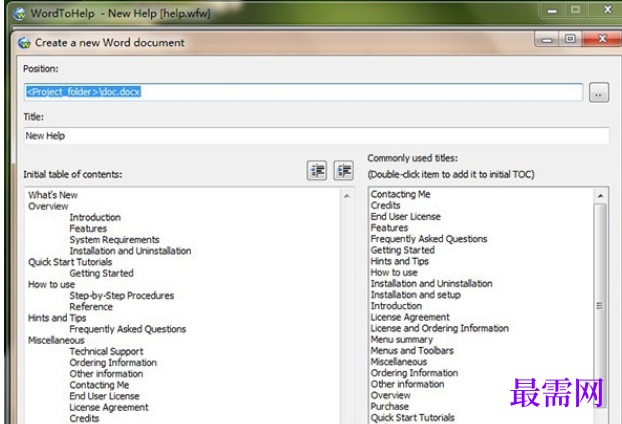Image resolution: width=622 pixels, height=424 pixels.
Task: Select Technical Support entry
Action: point(106,351)
